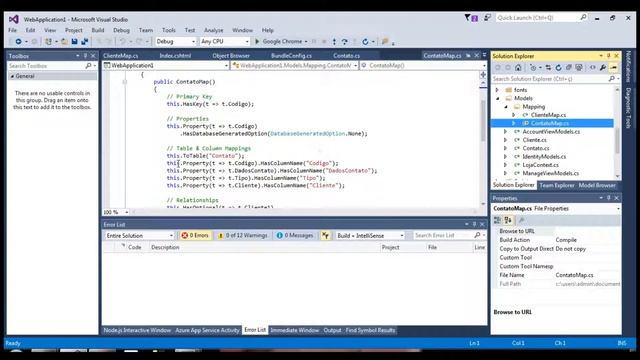Image resolution: width=640 pixels, height=360 pixels.
Task: Click the Refresh browser toolbar icon
Action: [365, 42]
